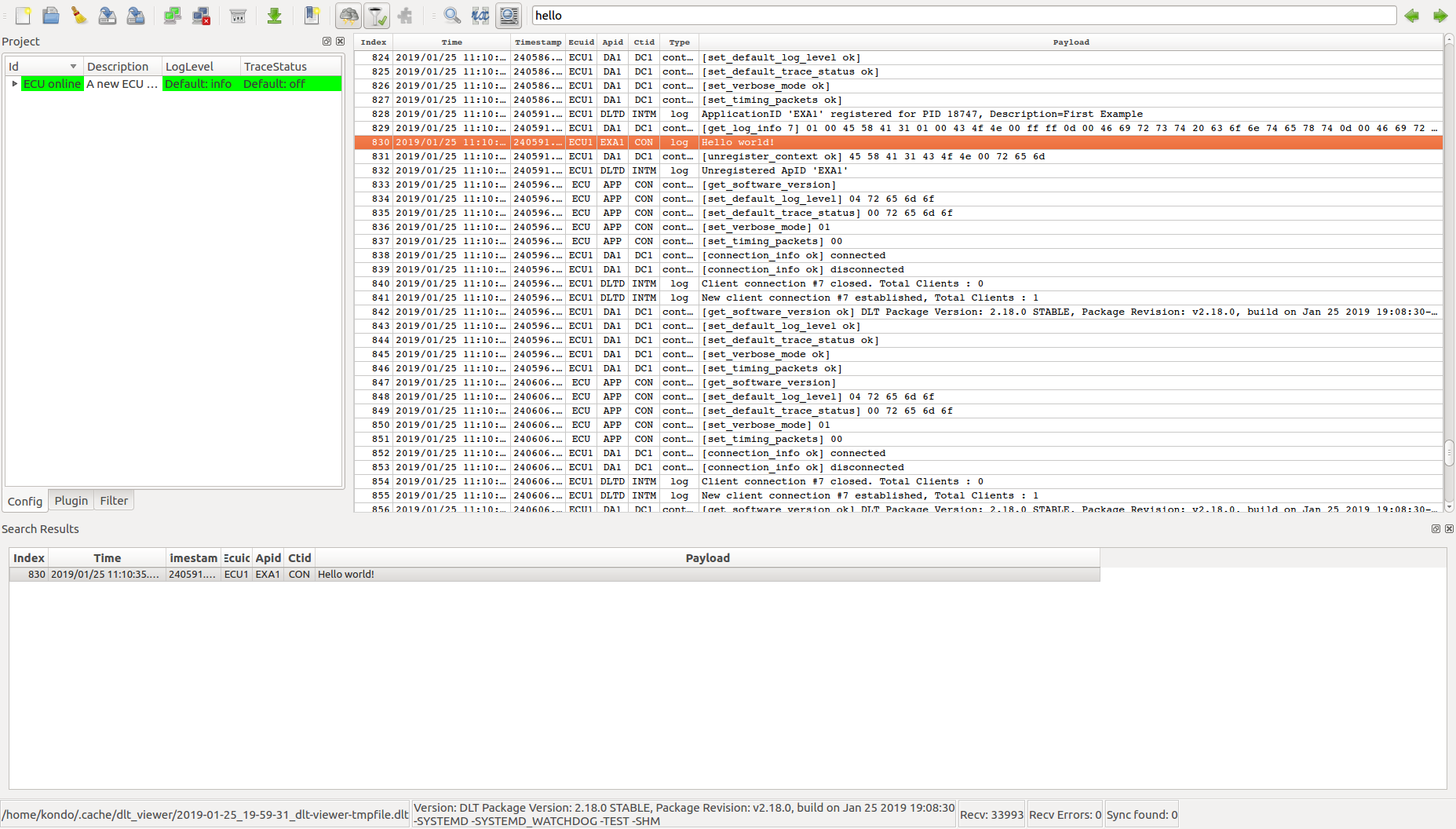1456x829 pixels.
Task: Toggle the storm cloud config button
Action: pyautogui.click(x=348, y=16)
